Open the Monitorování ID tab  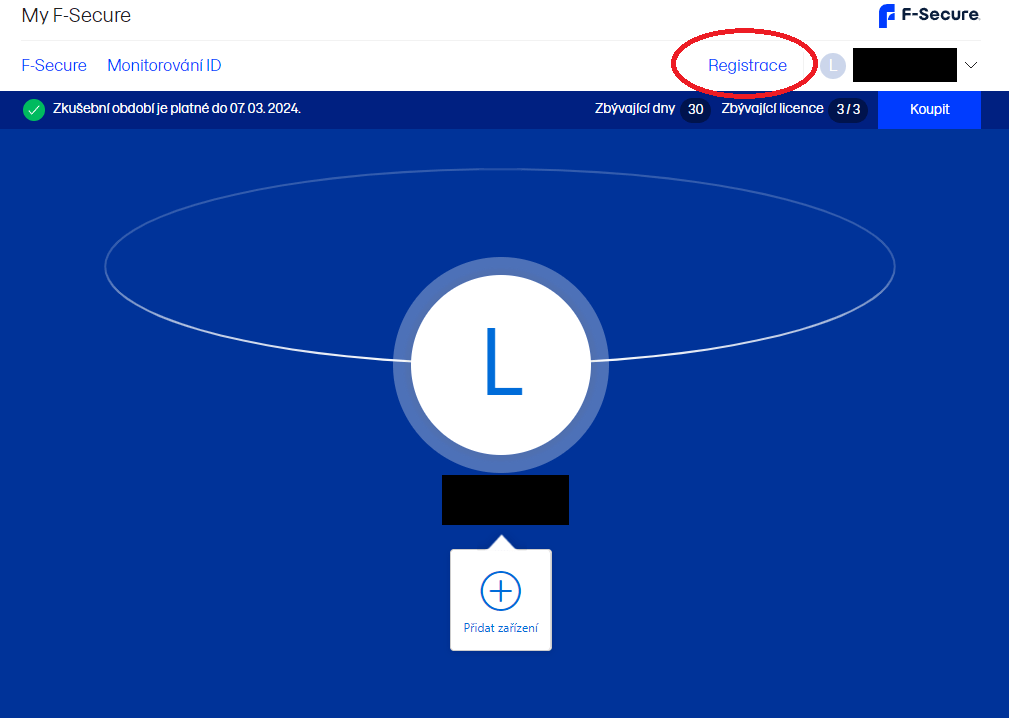tap(164, 66)
